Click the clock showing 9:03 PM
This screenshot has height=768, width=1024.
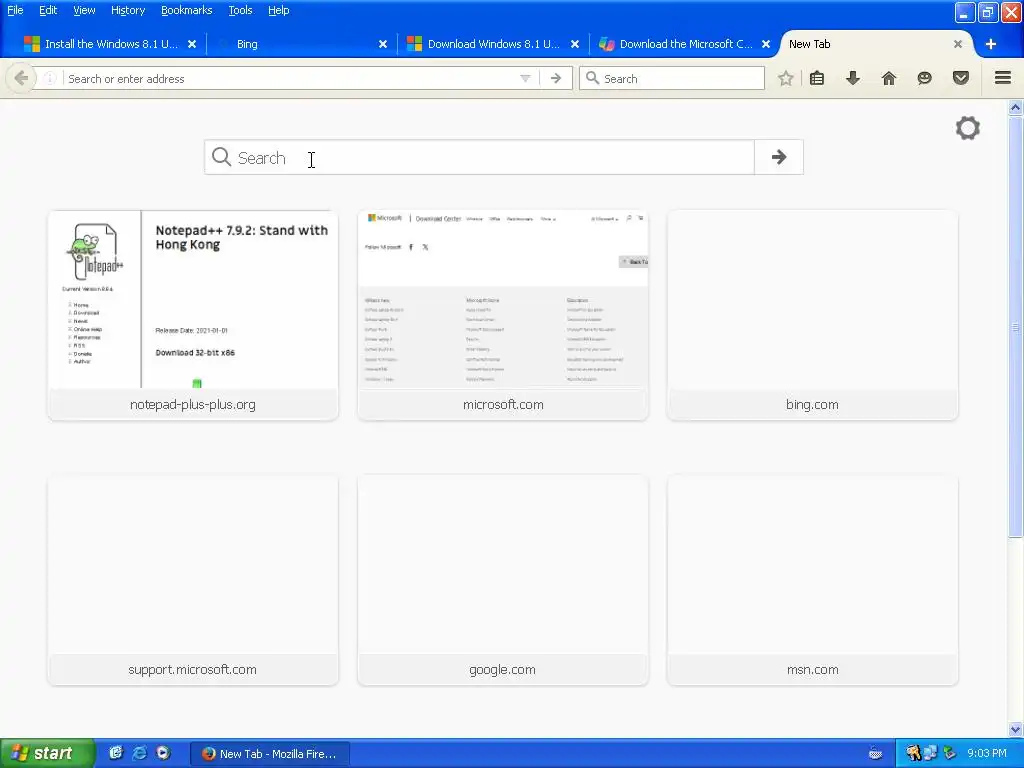coord(986,753)
